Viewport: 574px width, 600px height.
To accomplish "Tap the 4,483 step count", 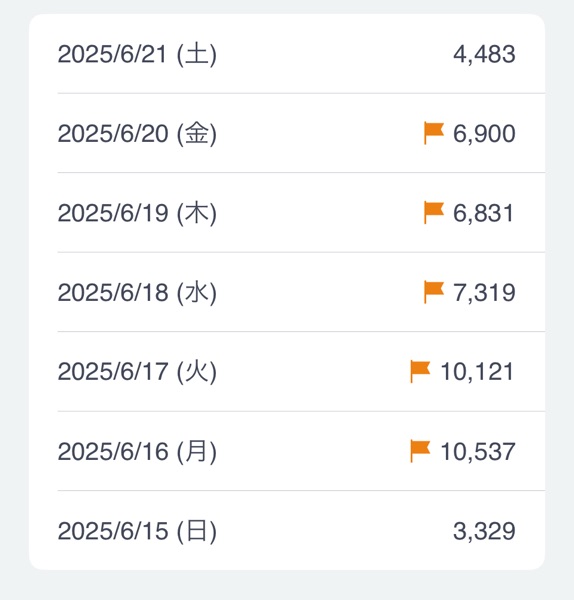I will pyautogui.click(x=484, y=54).
